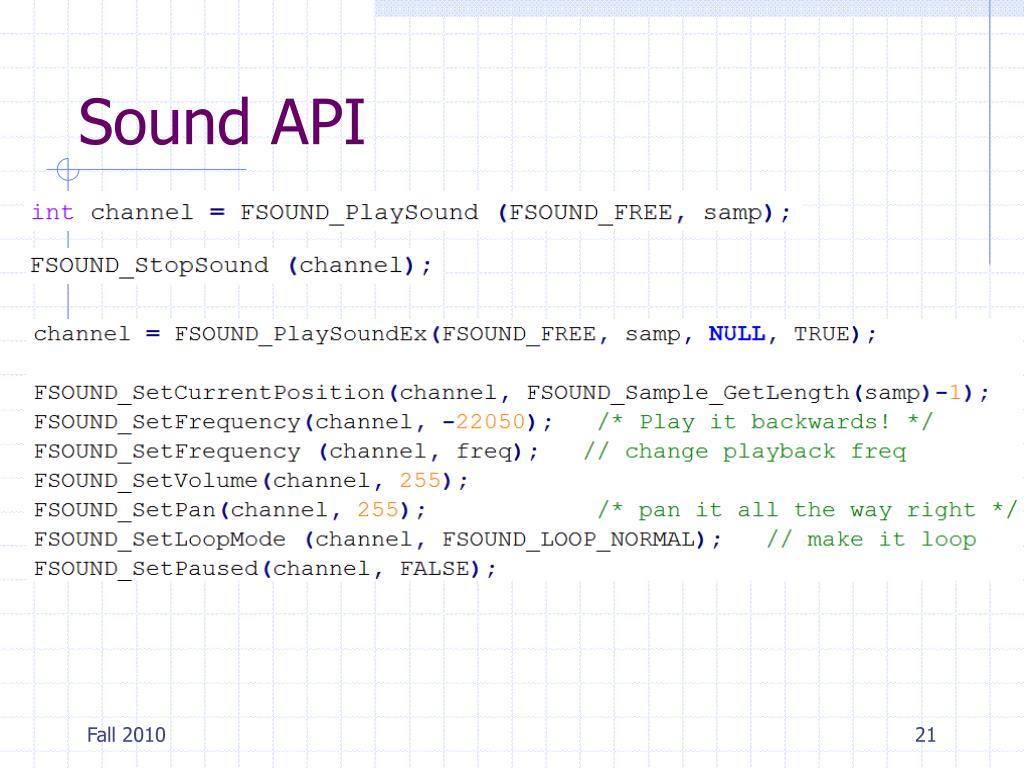This screenshot has width=1024, height=768.
Task: Click the 'FSOUND_StopSound (channel);' line
Action: click(x=231, y=266)
